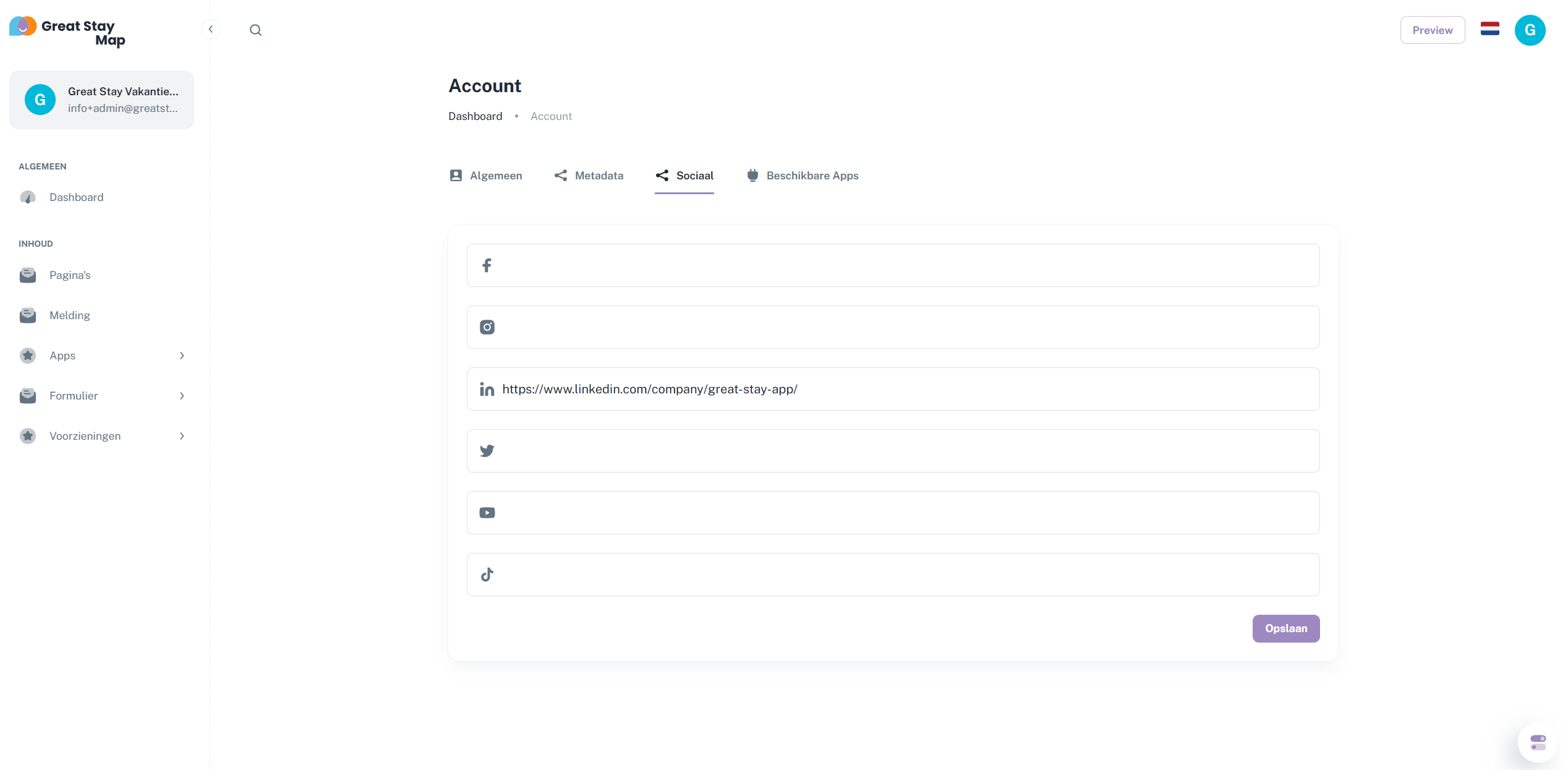Click the Great Stay Map logo
The image size is (1568, 770).
point(68,31)
